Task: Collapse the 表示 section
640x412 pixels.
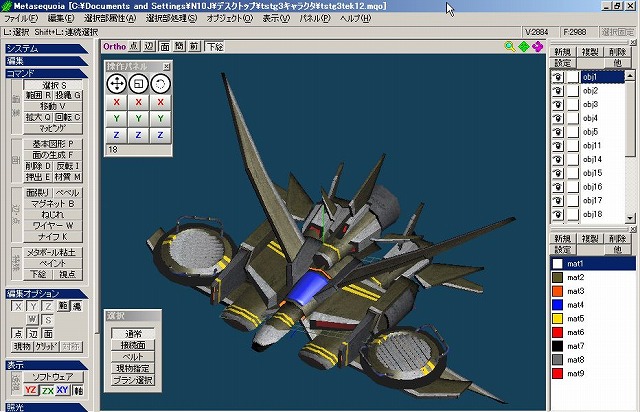Action: [46, 365]
